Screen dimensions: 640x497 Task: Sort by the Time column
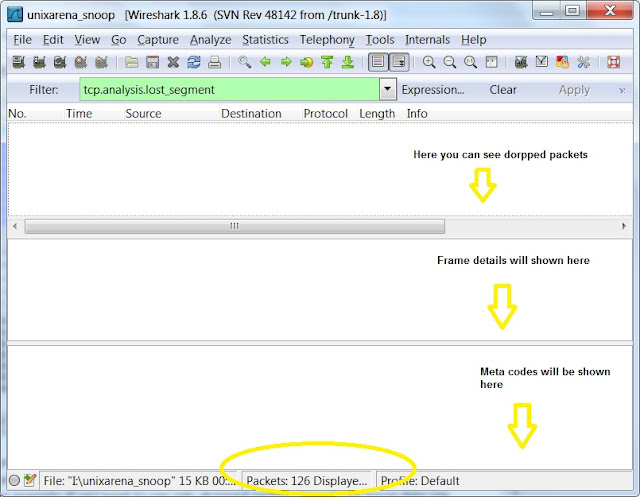(95, 113)
